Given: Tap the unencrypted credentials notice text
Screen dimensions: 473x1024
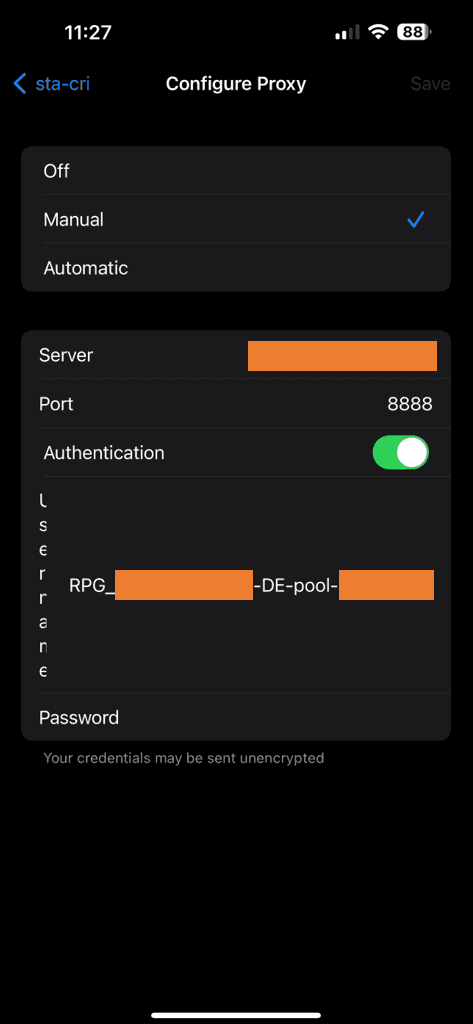Looking at the screenshot, I should tap(184, 758).
